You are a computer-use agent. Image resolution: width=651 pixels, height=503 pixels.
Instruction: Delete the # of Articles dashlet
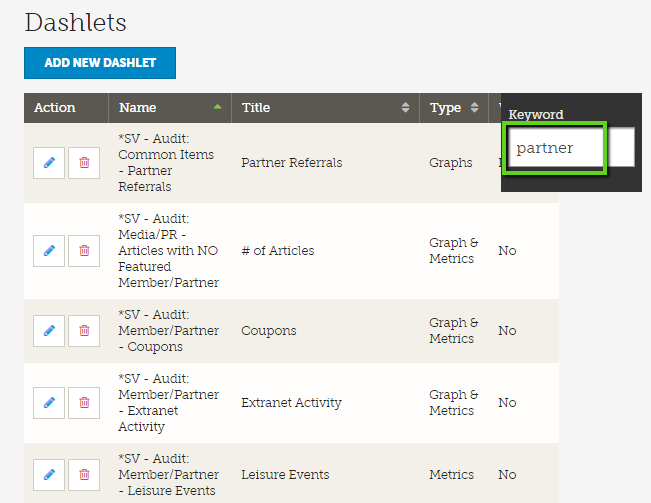pos(84,251)
